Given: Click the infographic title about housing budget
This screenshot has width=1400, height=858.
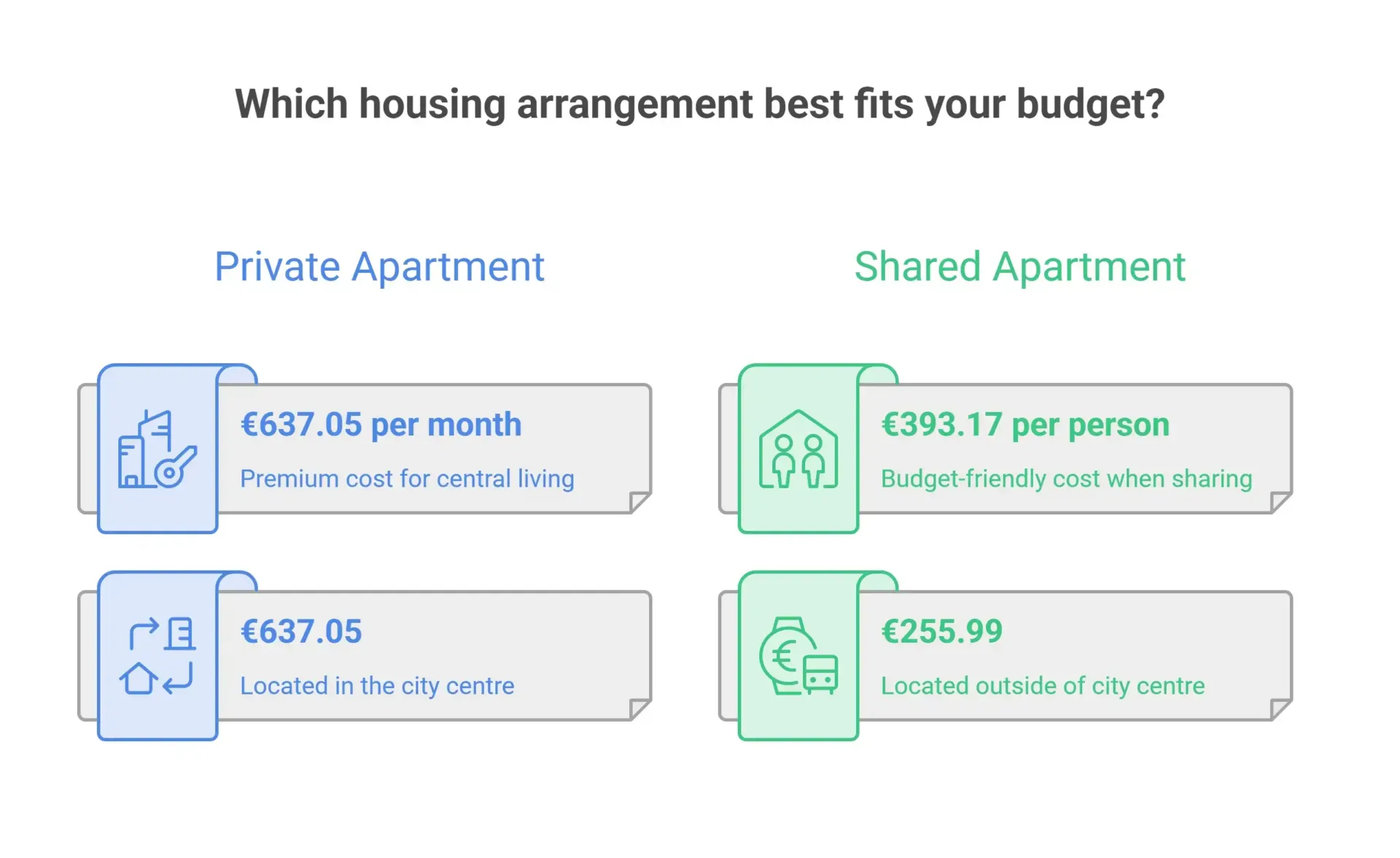Looking at the screenshot, I should pos(700,104).
